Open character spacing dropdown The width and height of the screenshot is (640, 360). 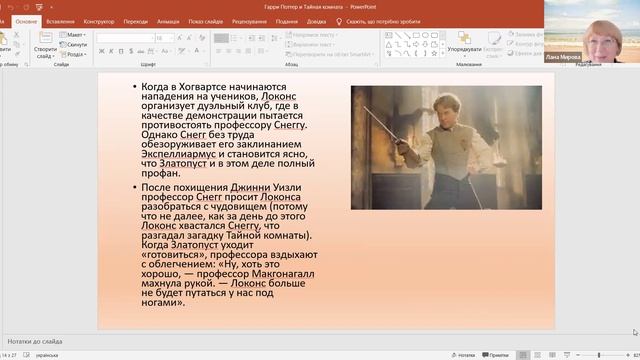(152, 51)
